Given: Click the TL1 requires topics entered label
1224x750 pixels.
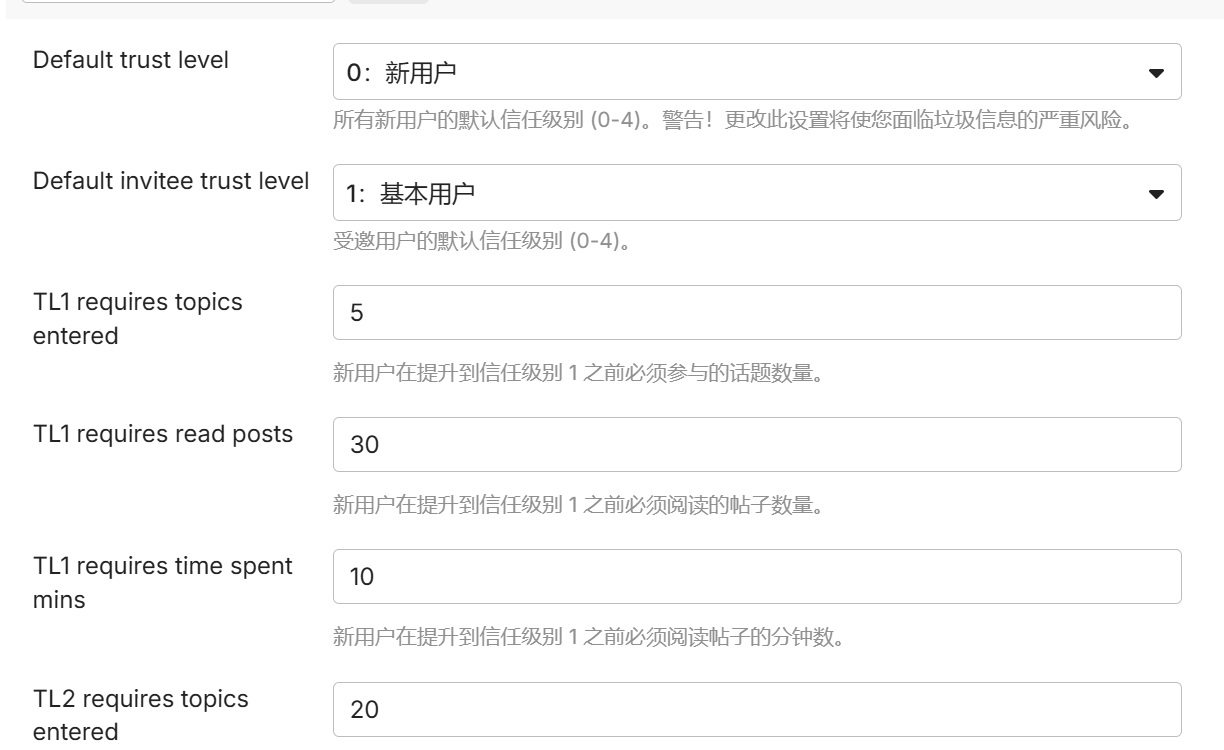Looking at the screenshot, I should (138, 319).
